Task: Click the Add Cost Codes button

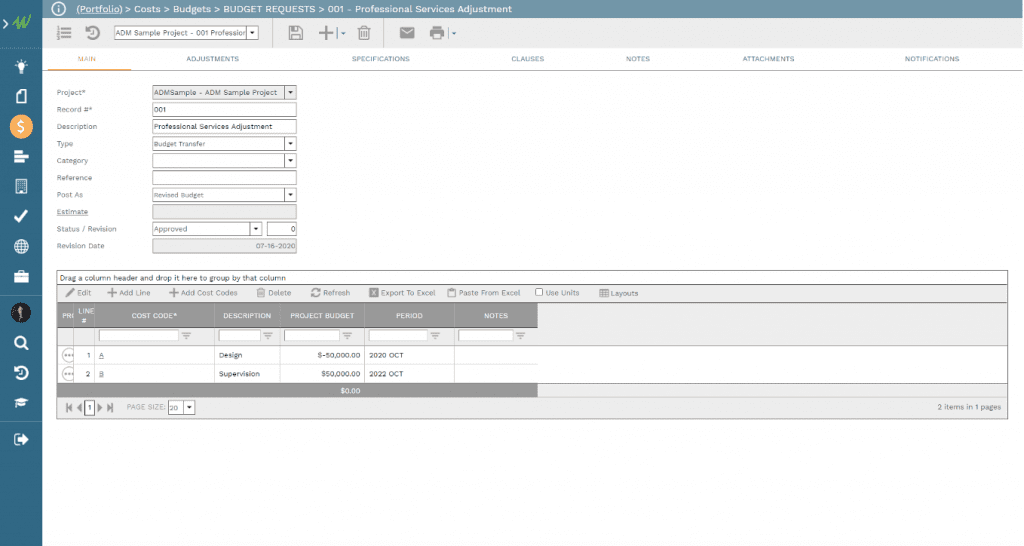Action: pos(203,293)
